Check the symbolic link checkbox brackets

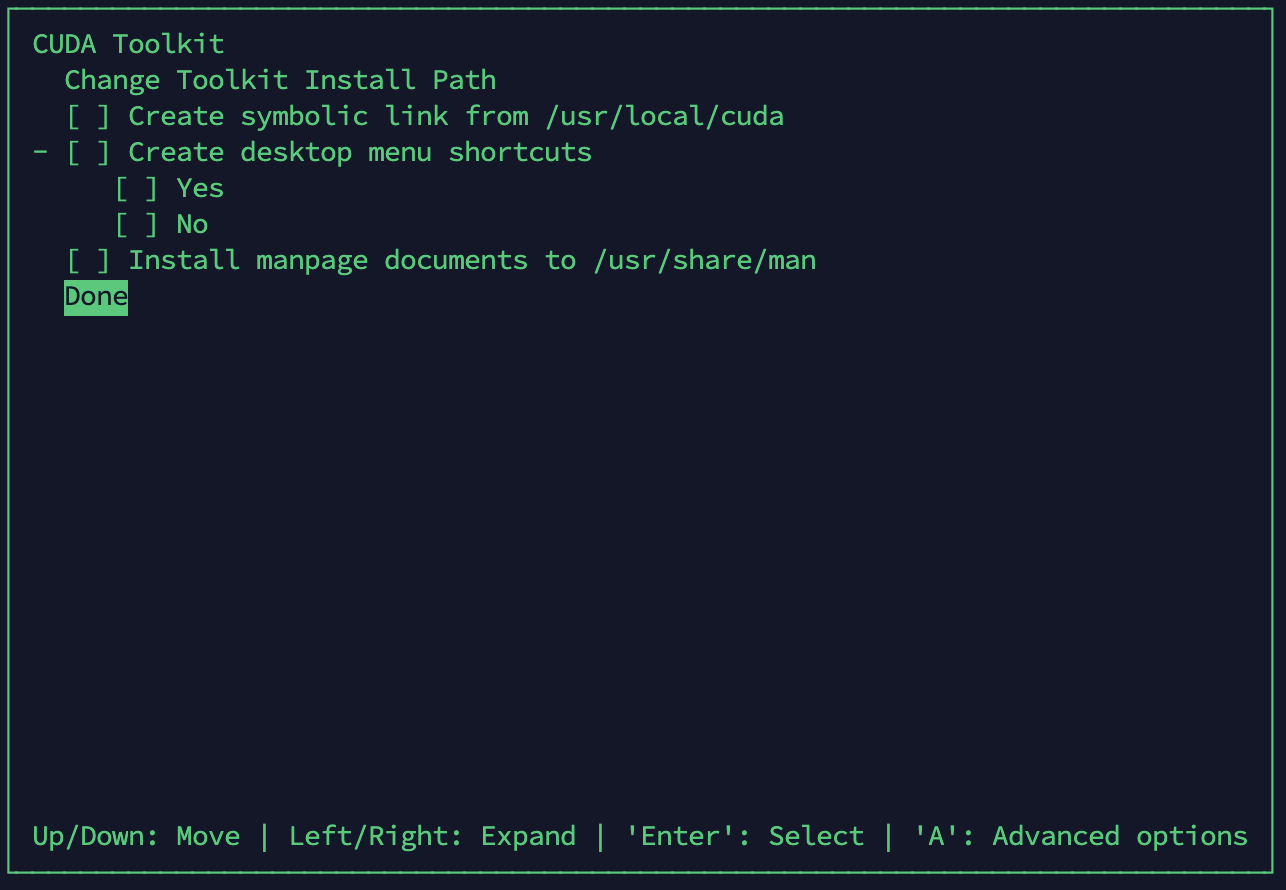(x=88, y=116)
